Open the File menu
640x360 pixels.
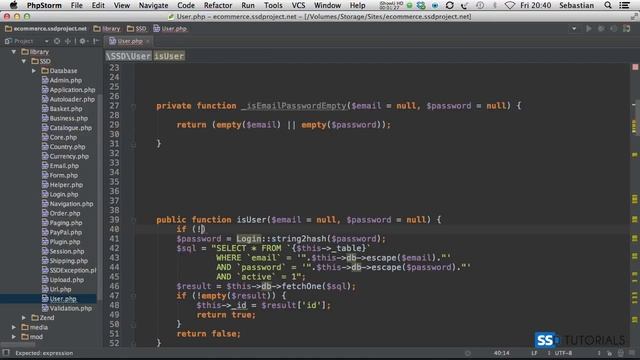pyautogui.click(x=76, y=5)
